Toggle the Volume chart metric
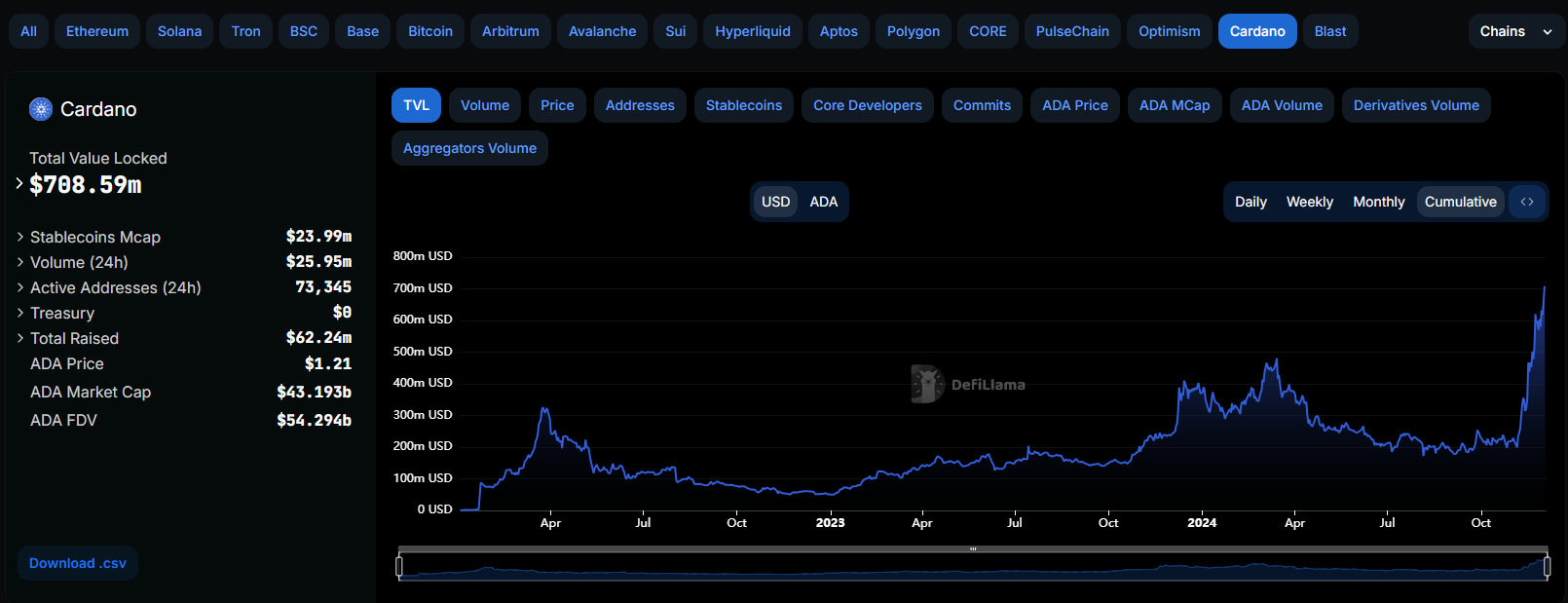The image size is (1568, 603). pyautogui.click(x=485, y=105)
